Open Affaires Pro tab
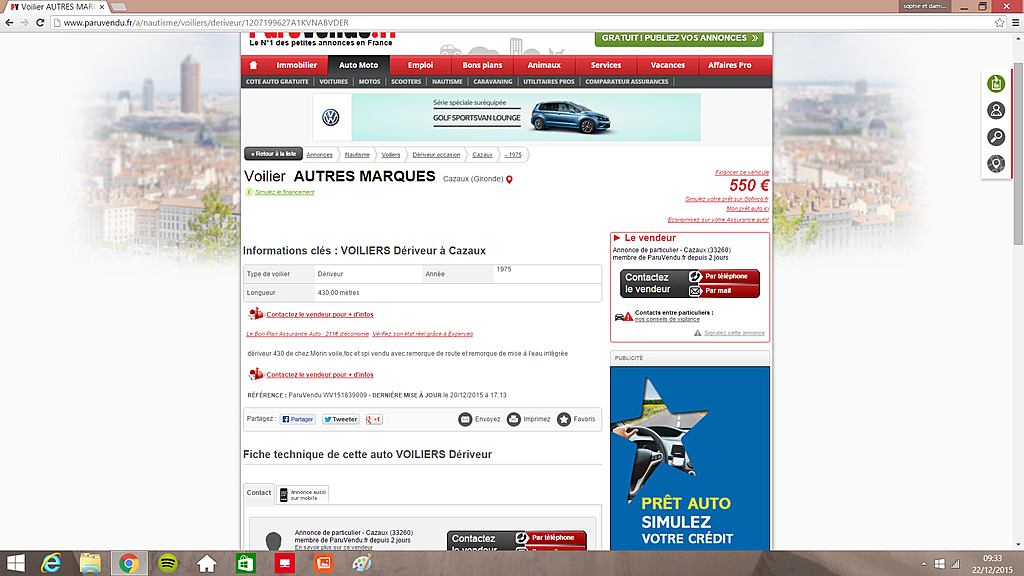This screenshot has width=1024, height=576. click(729, 65)
